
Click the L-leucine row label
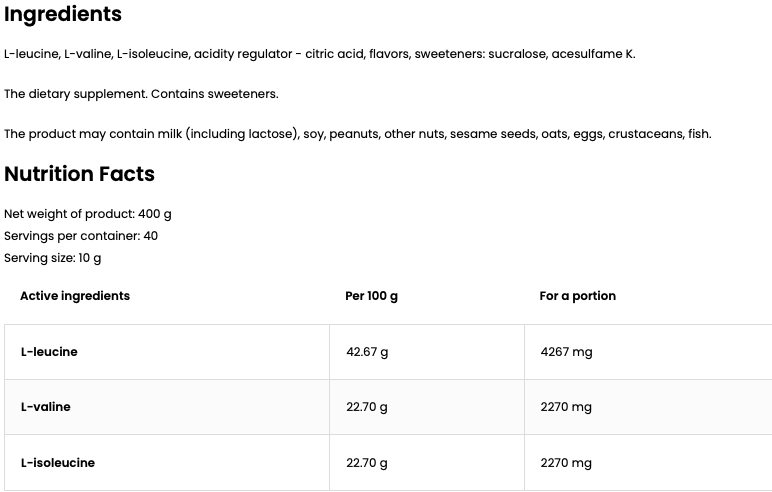[49, 352]
